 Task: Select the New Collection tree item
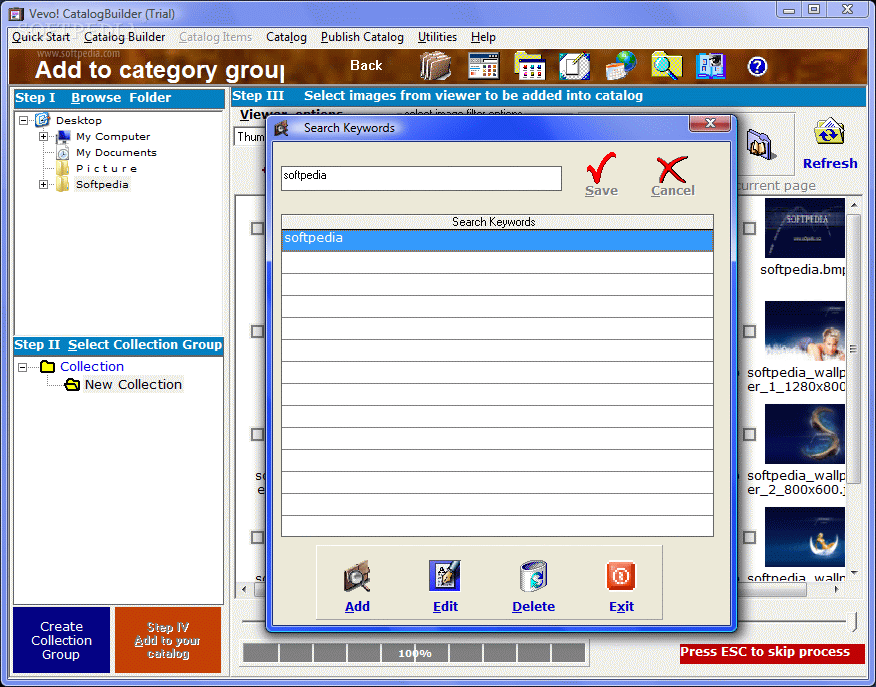pos(133,384)
